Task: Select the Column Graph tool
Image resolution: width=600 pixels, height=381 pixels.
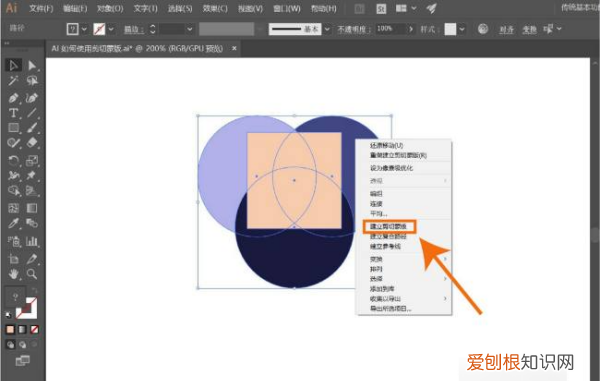Action: click(32, 241)
